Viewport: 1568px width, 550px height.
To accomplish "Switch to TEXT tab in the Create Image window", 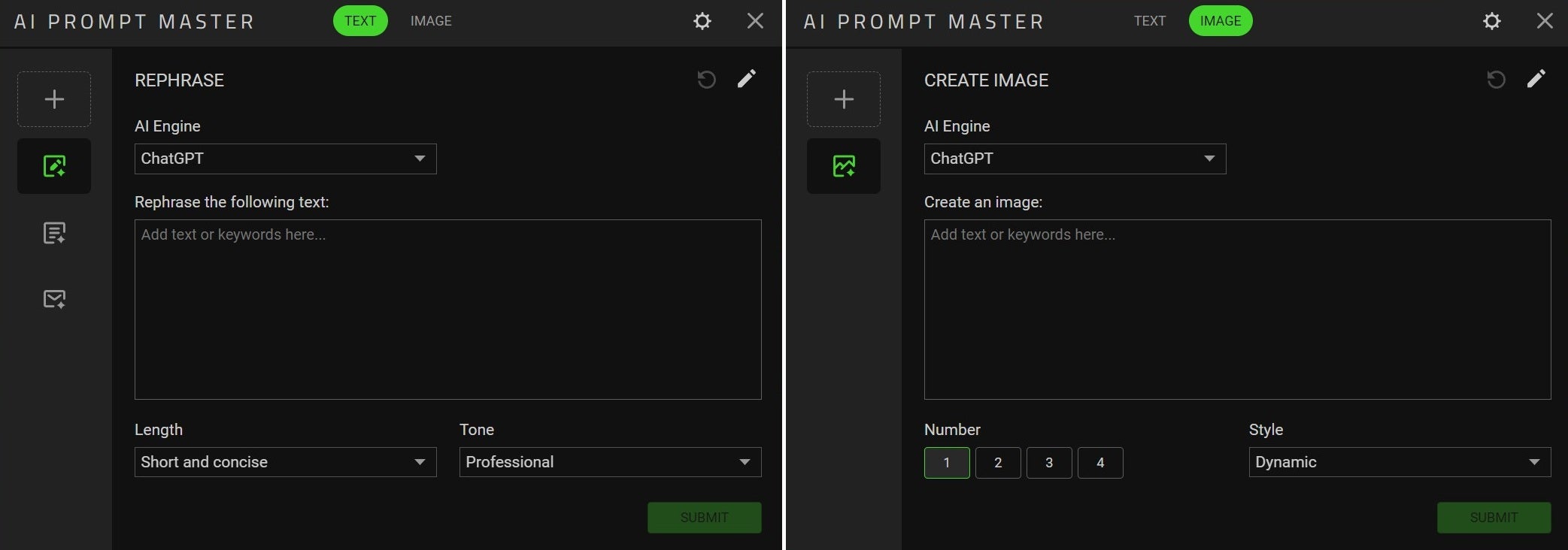I will pos(1149,21).
